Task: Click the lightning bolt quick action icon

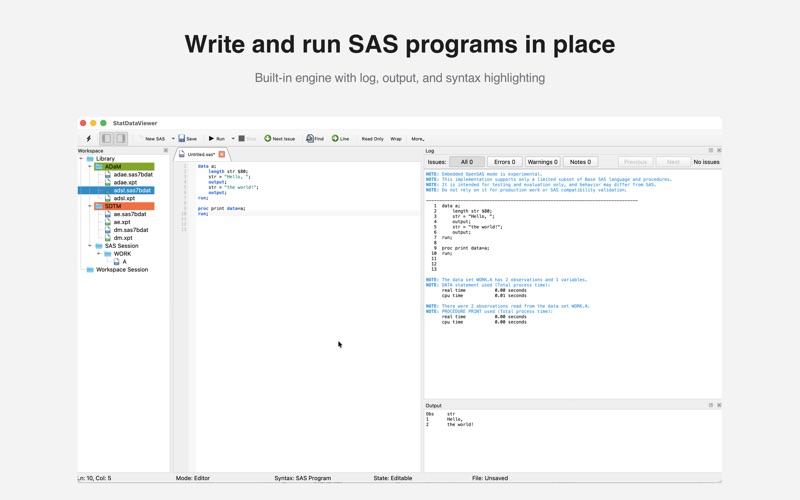Action: click(89, 138)
